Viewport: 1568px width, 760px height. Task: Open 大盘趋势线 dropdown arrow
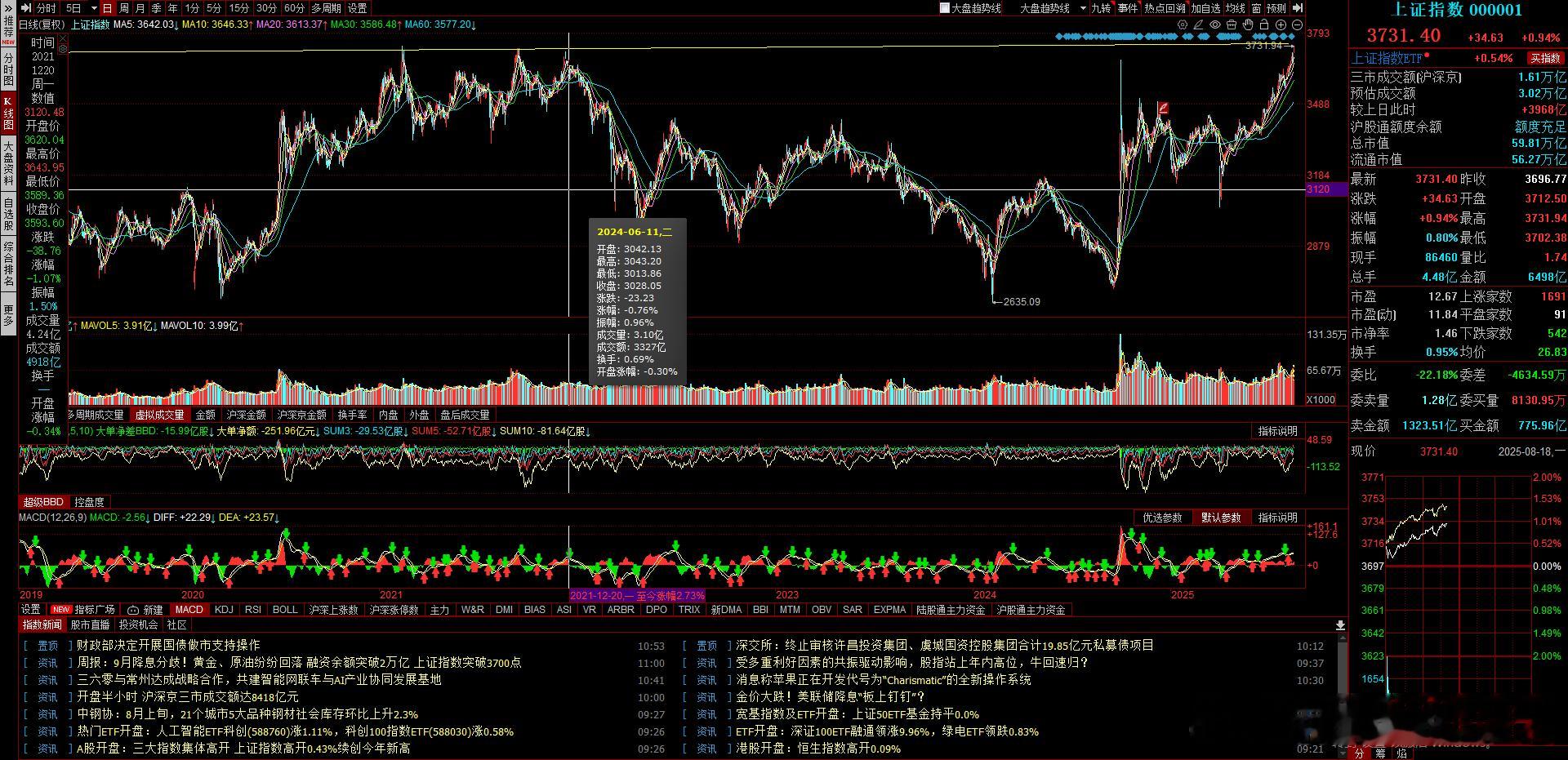click(x=1083, y=8)
